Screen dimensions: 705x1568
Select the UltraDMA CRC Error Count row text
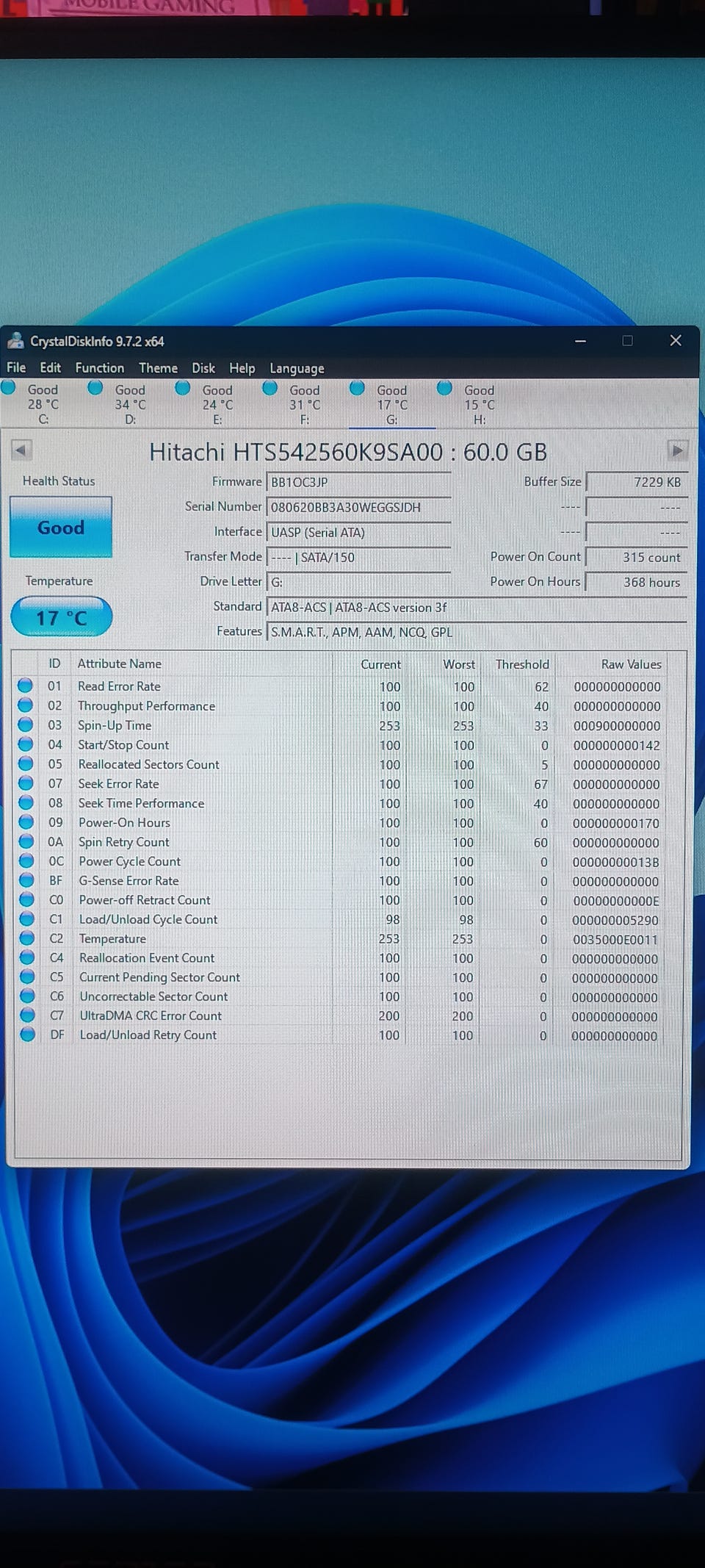point(151,1015)
